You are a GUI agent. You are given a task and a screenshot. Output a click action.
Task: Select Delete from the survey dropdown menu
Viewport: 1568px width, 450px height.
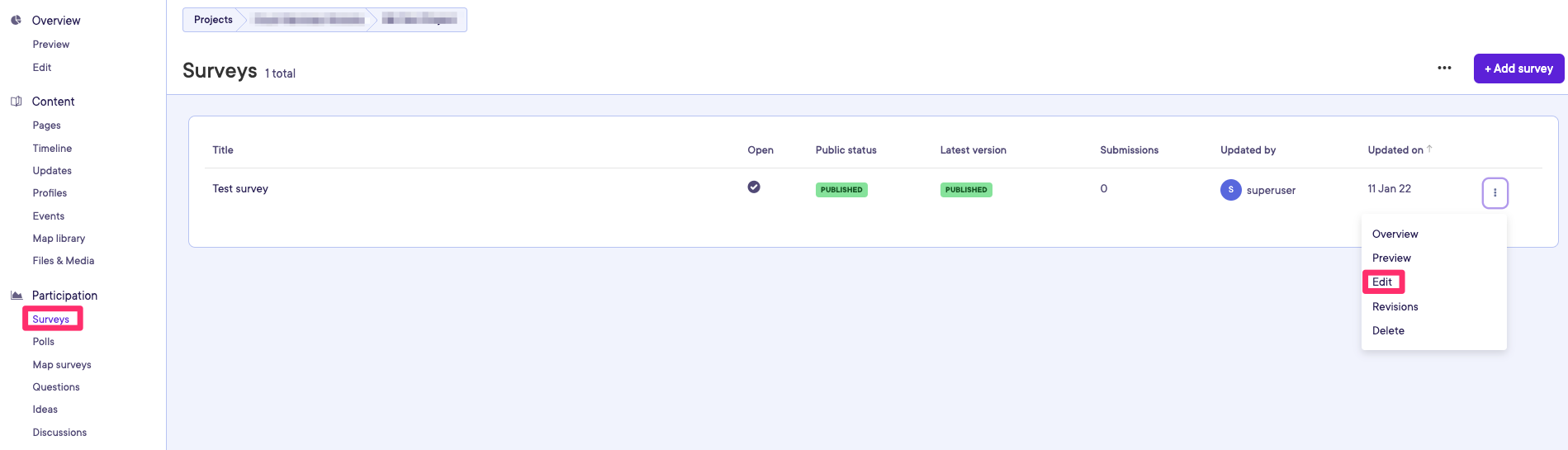pos(1388,331)
